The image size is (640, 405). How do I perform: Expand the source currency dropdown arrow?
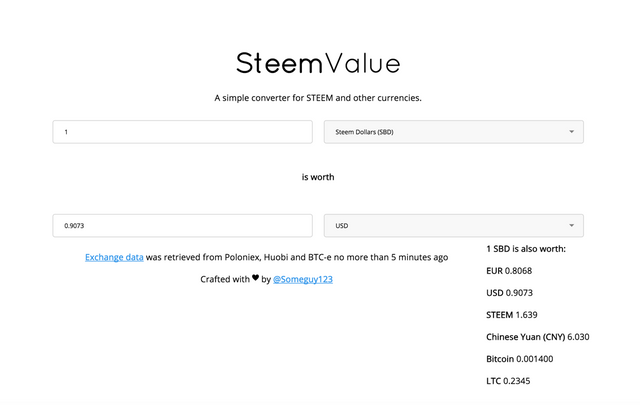[571, 132]
